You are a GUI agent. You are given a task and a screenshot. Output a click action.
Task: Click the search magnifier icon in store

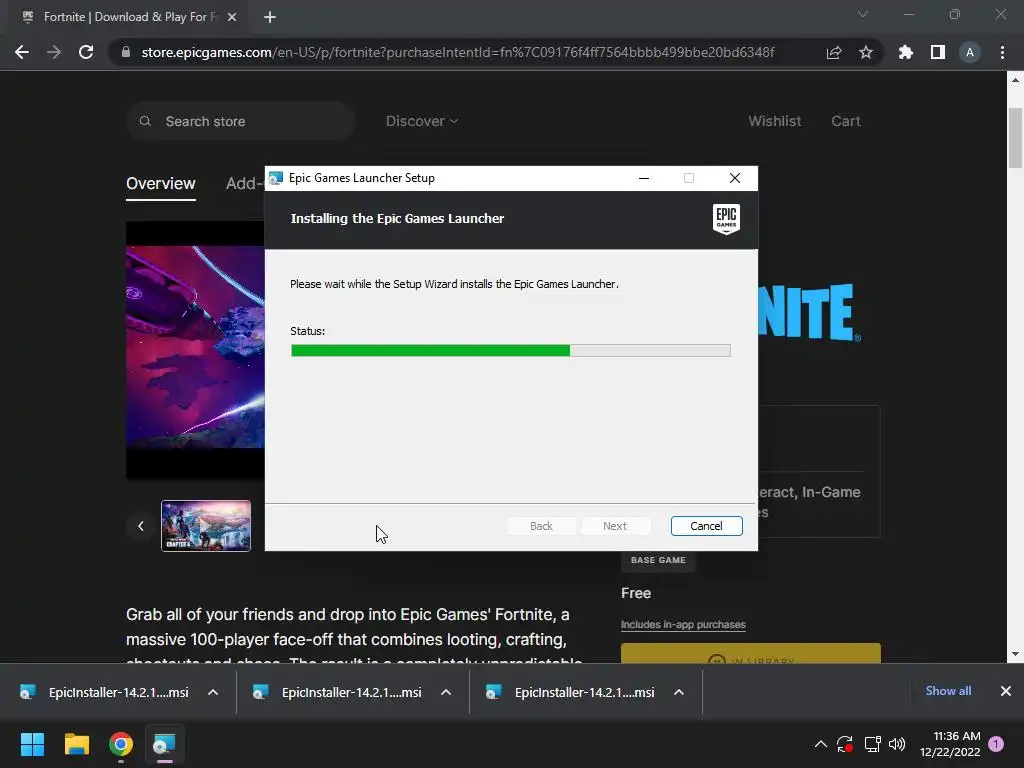coord(146,121)
